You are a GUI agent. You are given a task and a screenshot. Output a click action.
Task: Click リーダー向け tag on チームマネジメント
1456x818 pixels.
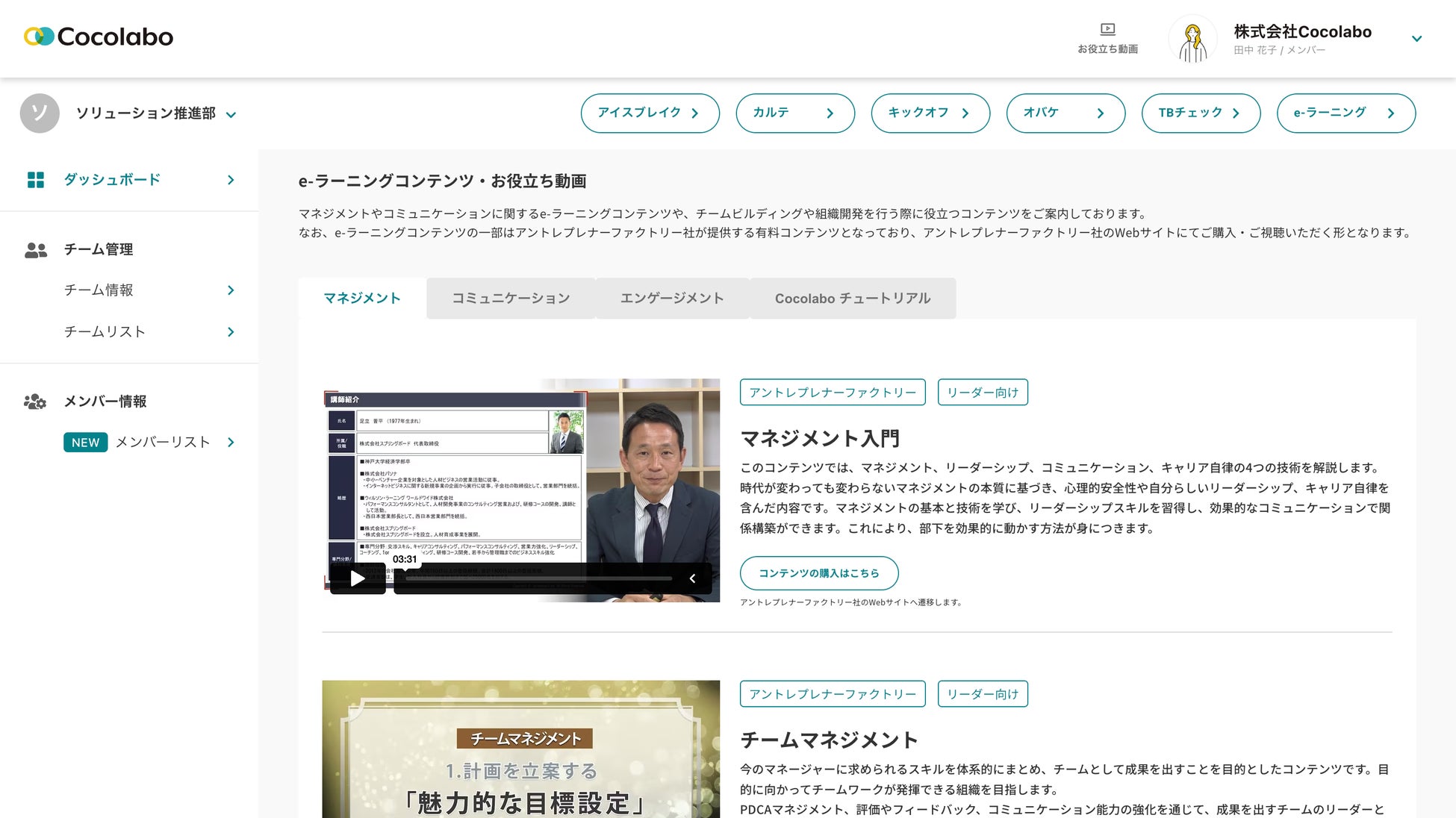[983, 694]
